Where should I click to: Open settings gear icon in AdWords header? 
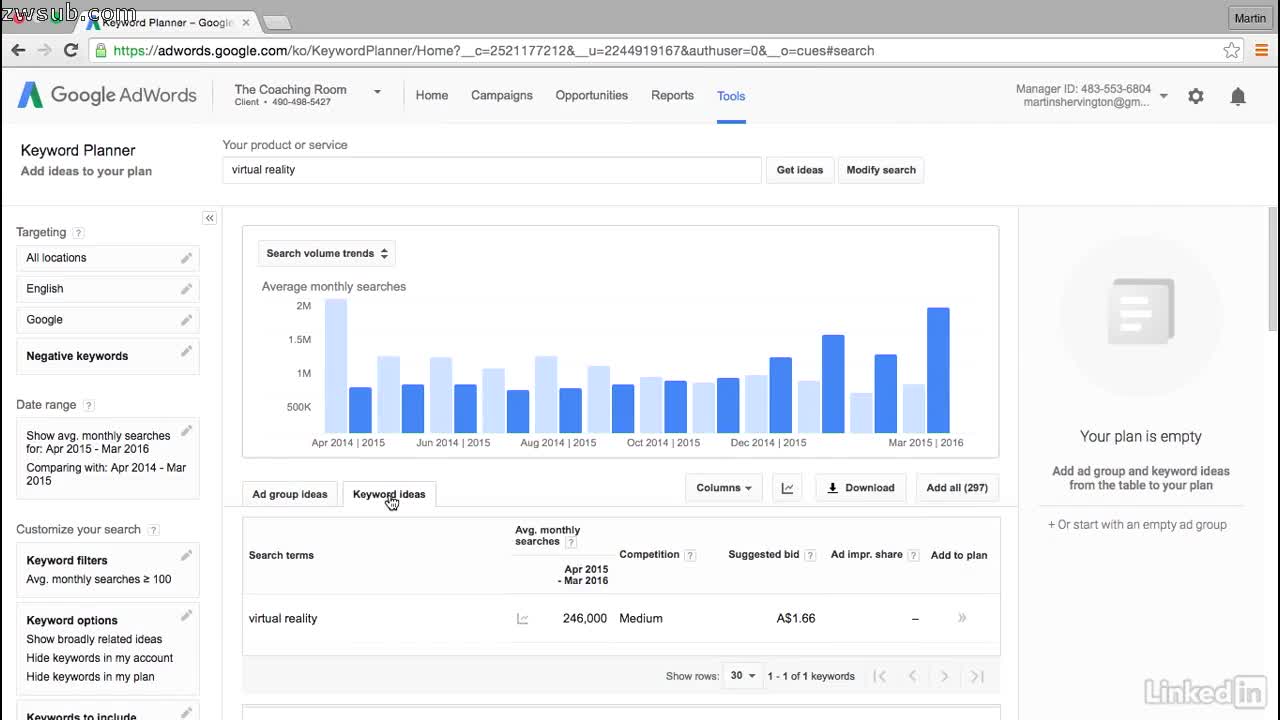(x=1196, y=96)
